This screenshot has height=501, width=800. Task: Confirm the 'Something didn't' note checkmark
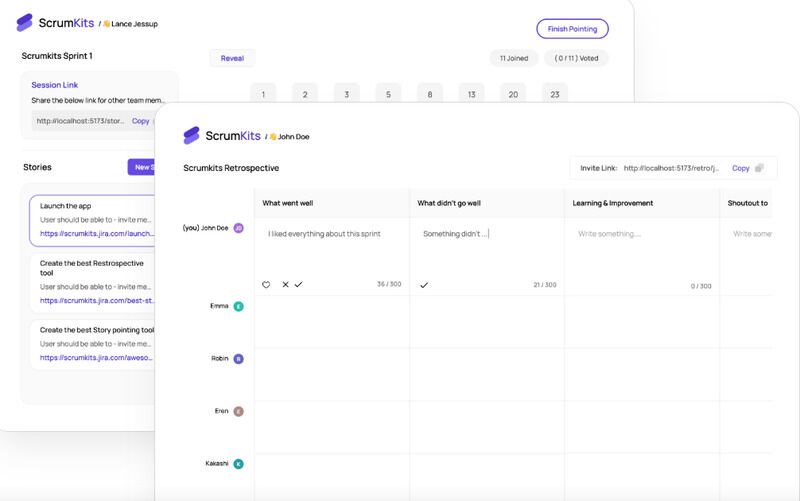pos(424,285)
